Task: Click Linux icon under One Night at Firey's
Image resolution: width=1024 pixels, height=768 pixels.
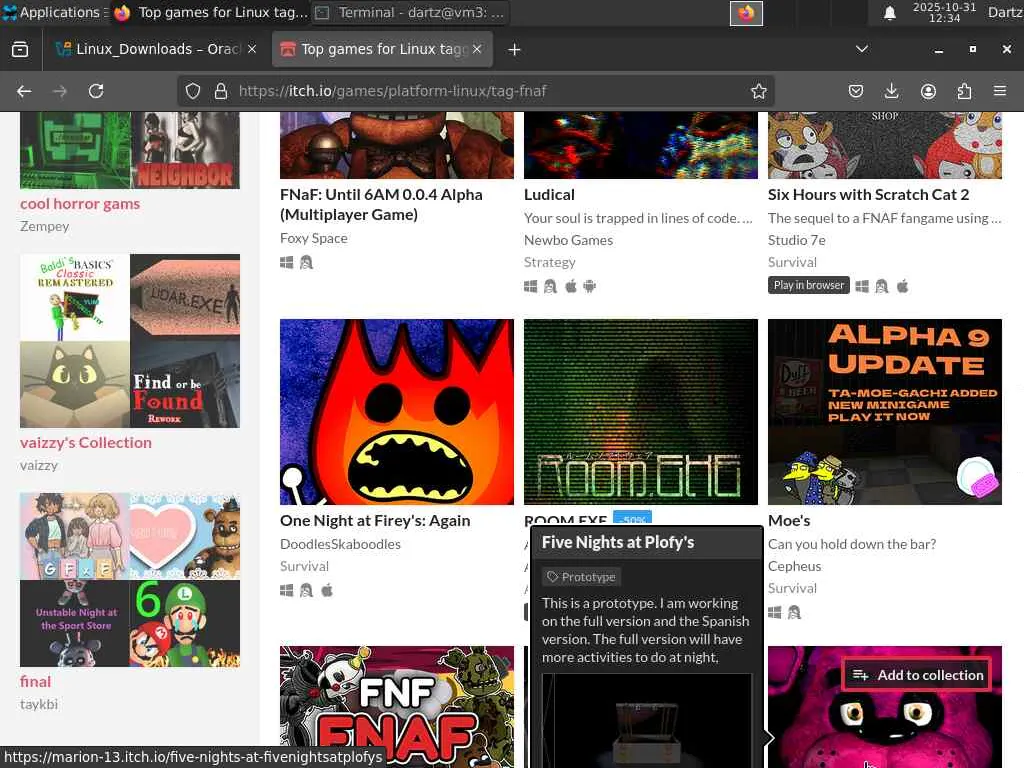Action: (306, 590)
